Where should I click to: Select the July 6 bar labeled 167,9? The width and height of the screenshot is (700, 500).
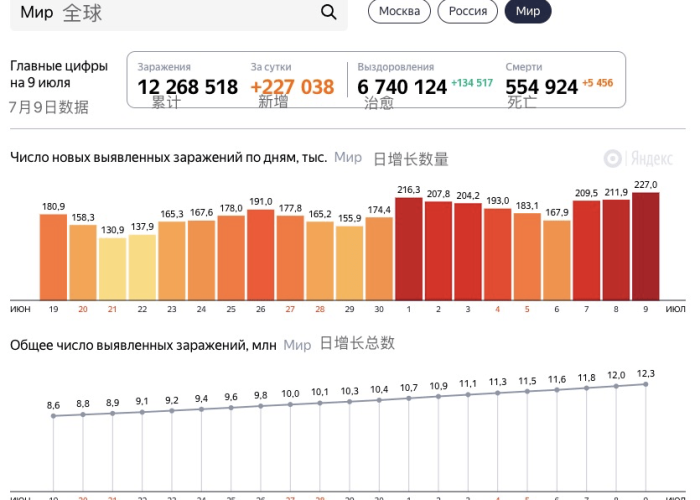tap(557, 260)
